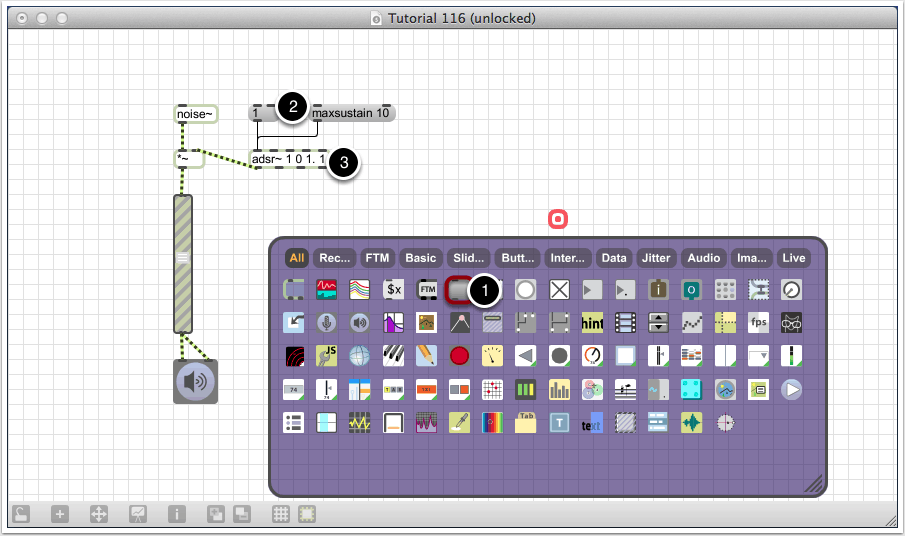Toggle patcher lock icon in bottom toolbar
This screenshot has width=905, height=536.
click(x=21, y=514)
